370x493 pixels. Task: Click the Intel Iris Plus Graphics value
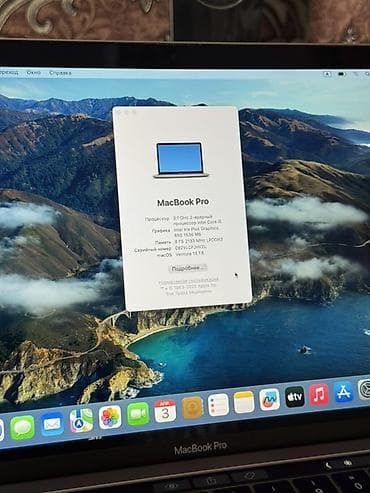click(196, 231)
